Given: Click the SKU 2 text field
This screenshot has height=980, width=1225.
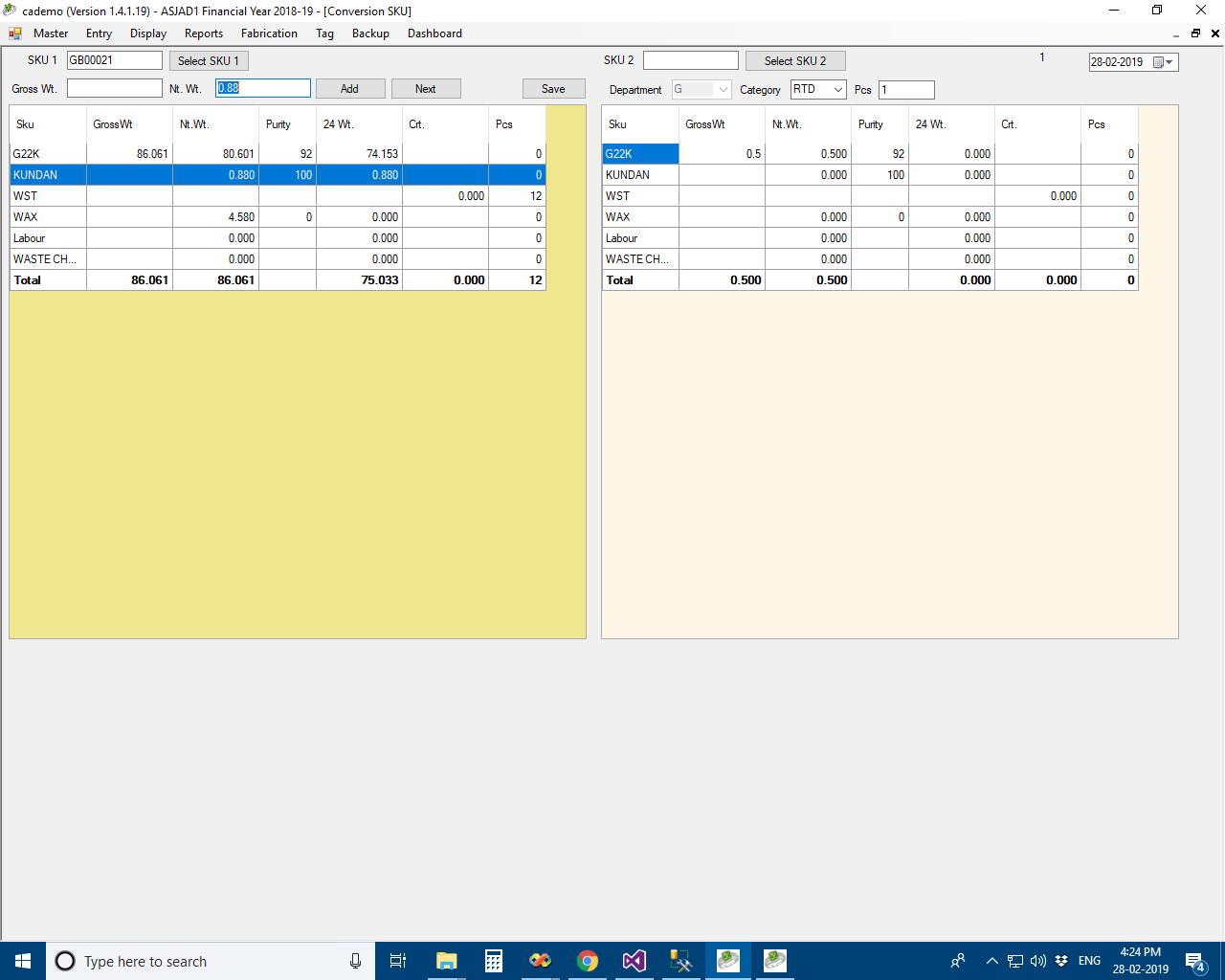Looking at the screenshot, I should pos(690,60).
